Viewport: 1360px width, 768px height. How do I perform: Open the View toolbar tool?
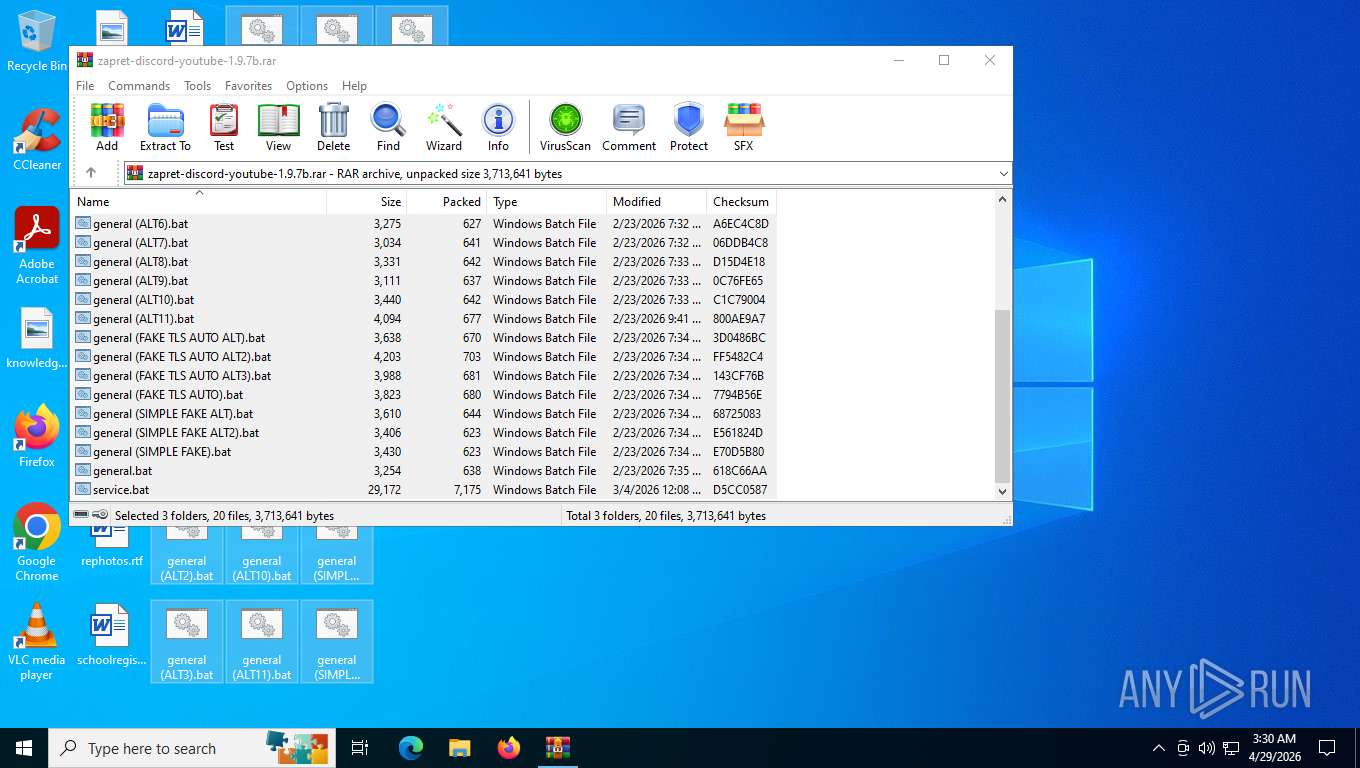coord(279,127)
